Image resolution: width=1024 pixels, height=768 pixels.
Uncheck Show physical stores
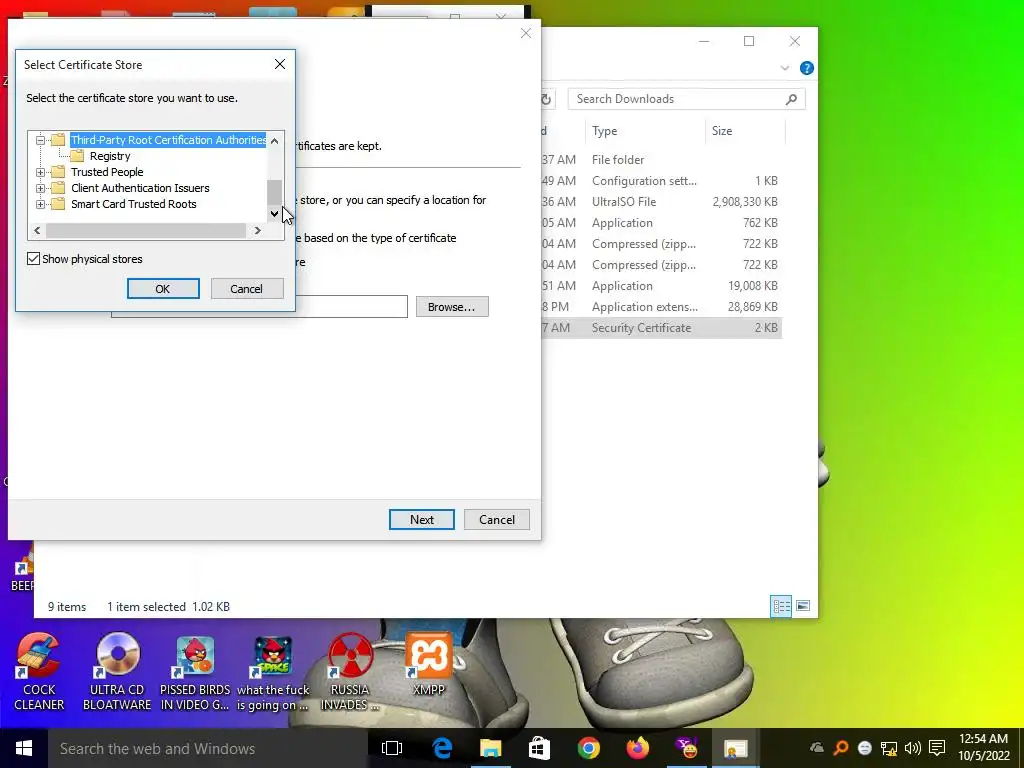[x=33, y=259]
